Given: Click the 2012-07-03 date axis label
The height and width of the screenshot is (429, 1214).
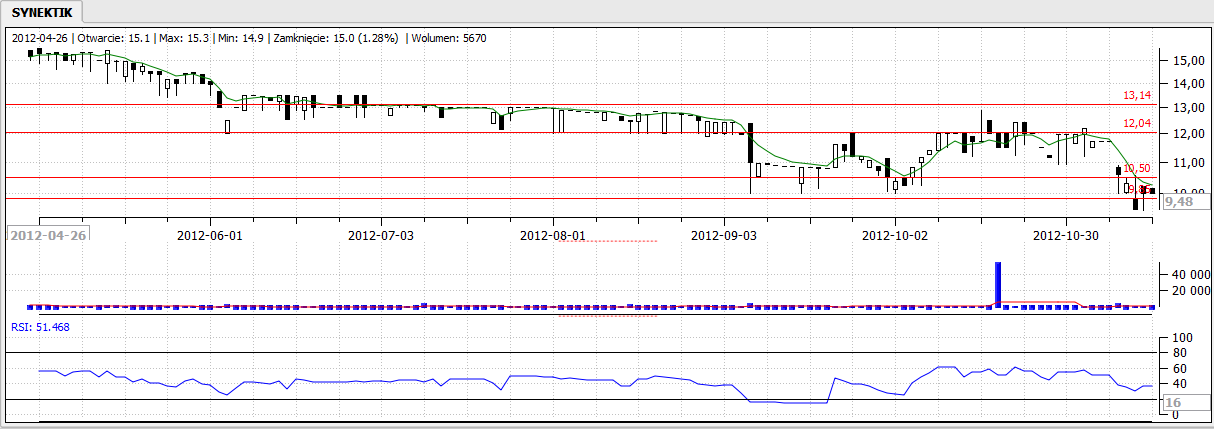Looking at the screenshot, I should pyautogui.click(x=381, y=236).
